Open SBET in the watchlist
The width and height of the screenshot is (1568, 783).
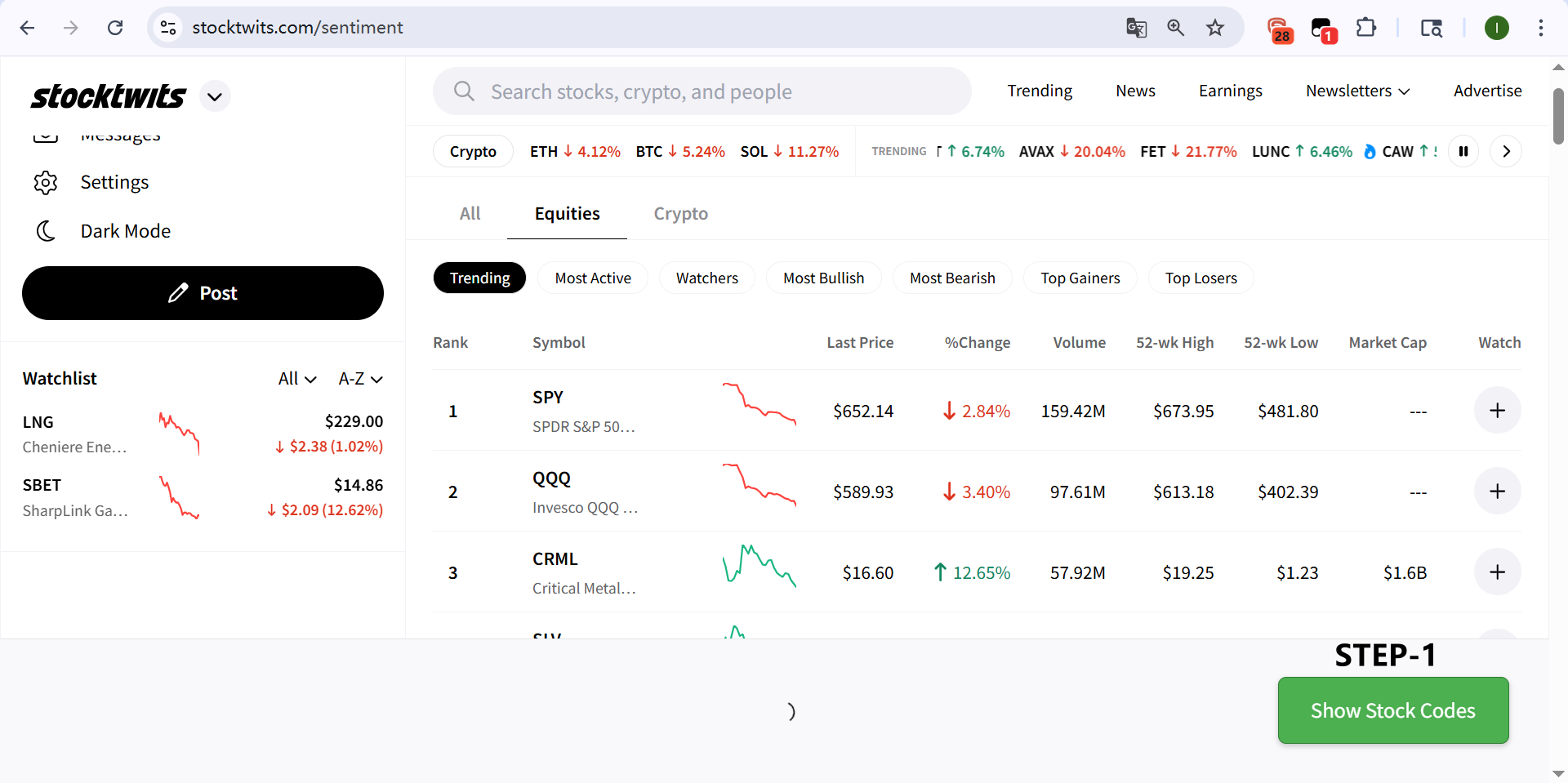click(x=203, y=497)
